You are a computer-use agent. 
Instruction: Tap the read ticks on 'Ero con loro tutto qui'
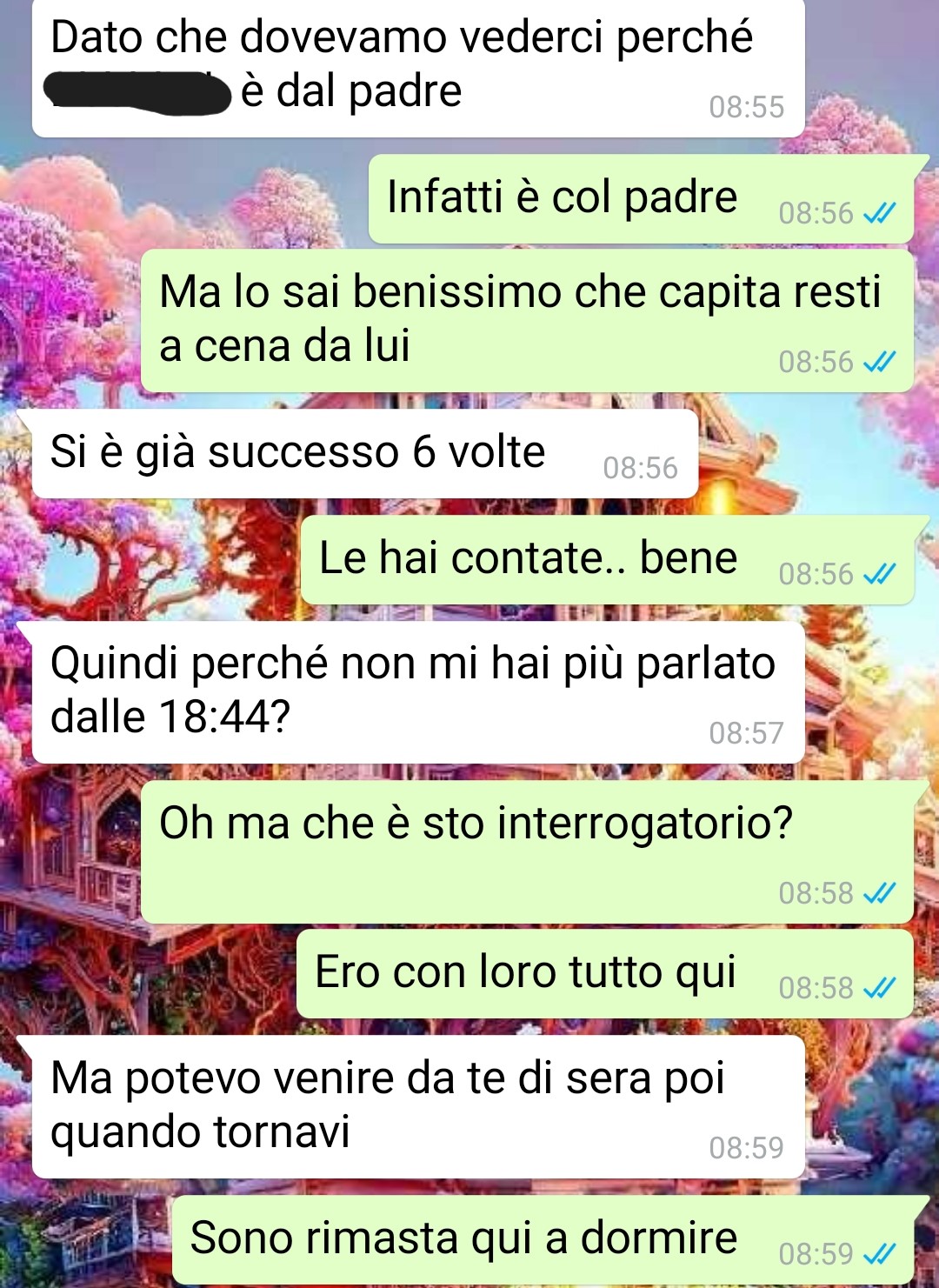tap(879, 988)
